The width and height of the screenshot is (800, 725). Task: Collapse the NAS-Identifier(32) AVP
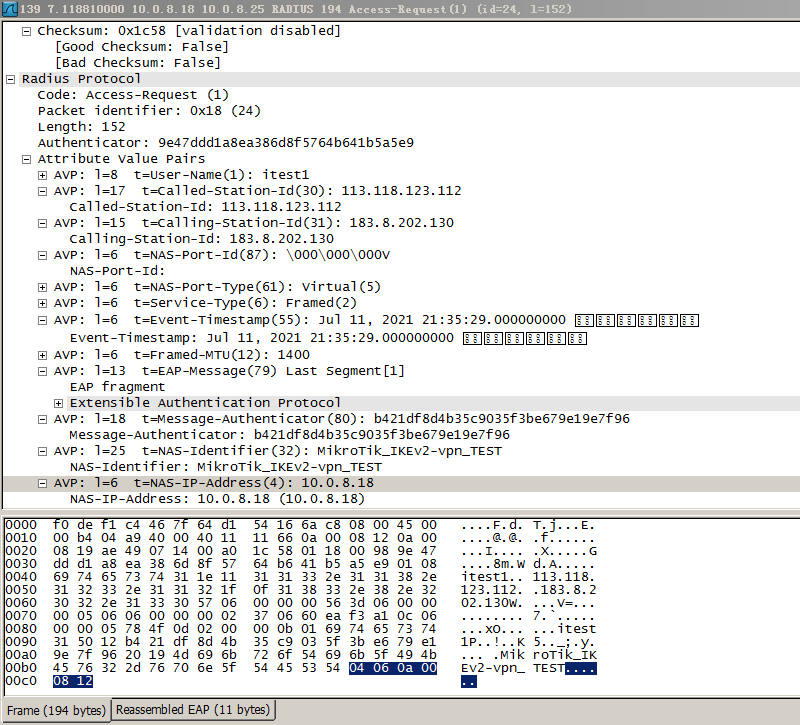(x=43, y=452)
